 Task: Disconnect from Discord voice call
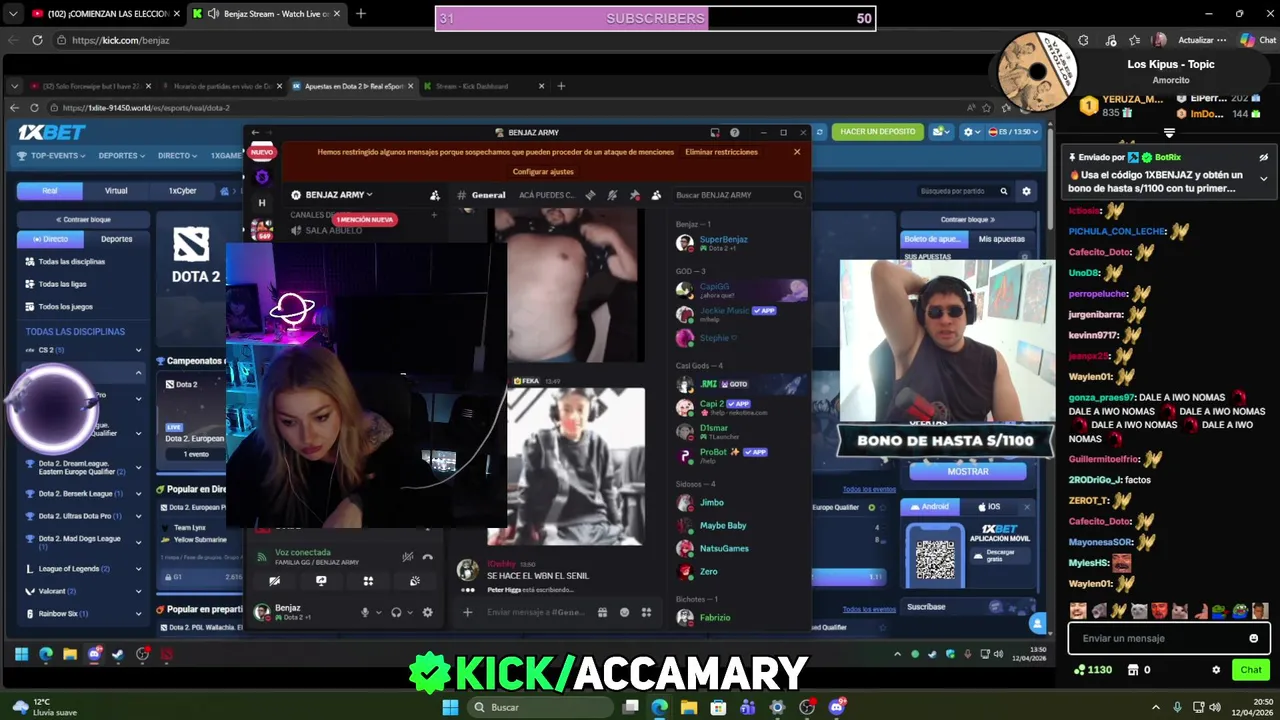point(427,557)
